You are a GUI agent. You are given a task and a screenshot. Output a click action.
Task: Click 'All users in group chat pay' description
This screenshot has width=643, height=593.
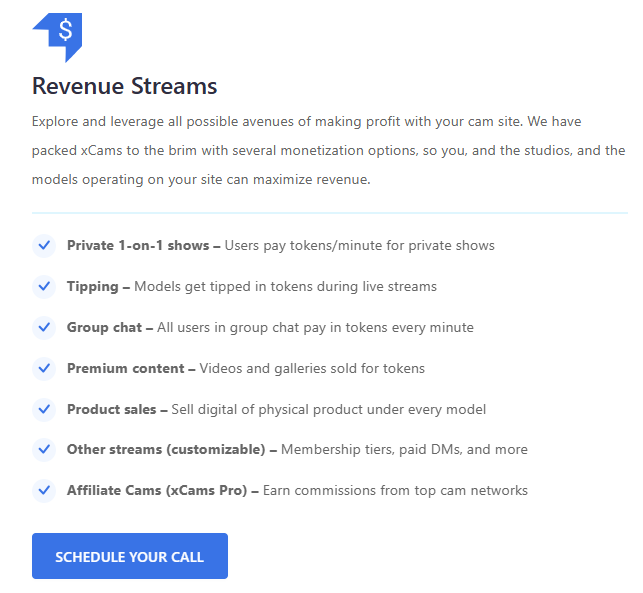[315, 328]
